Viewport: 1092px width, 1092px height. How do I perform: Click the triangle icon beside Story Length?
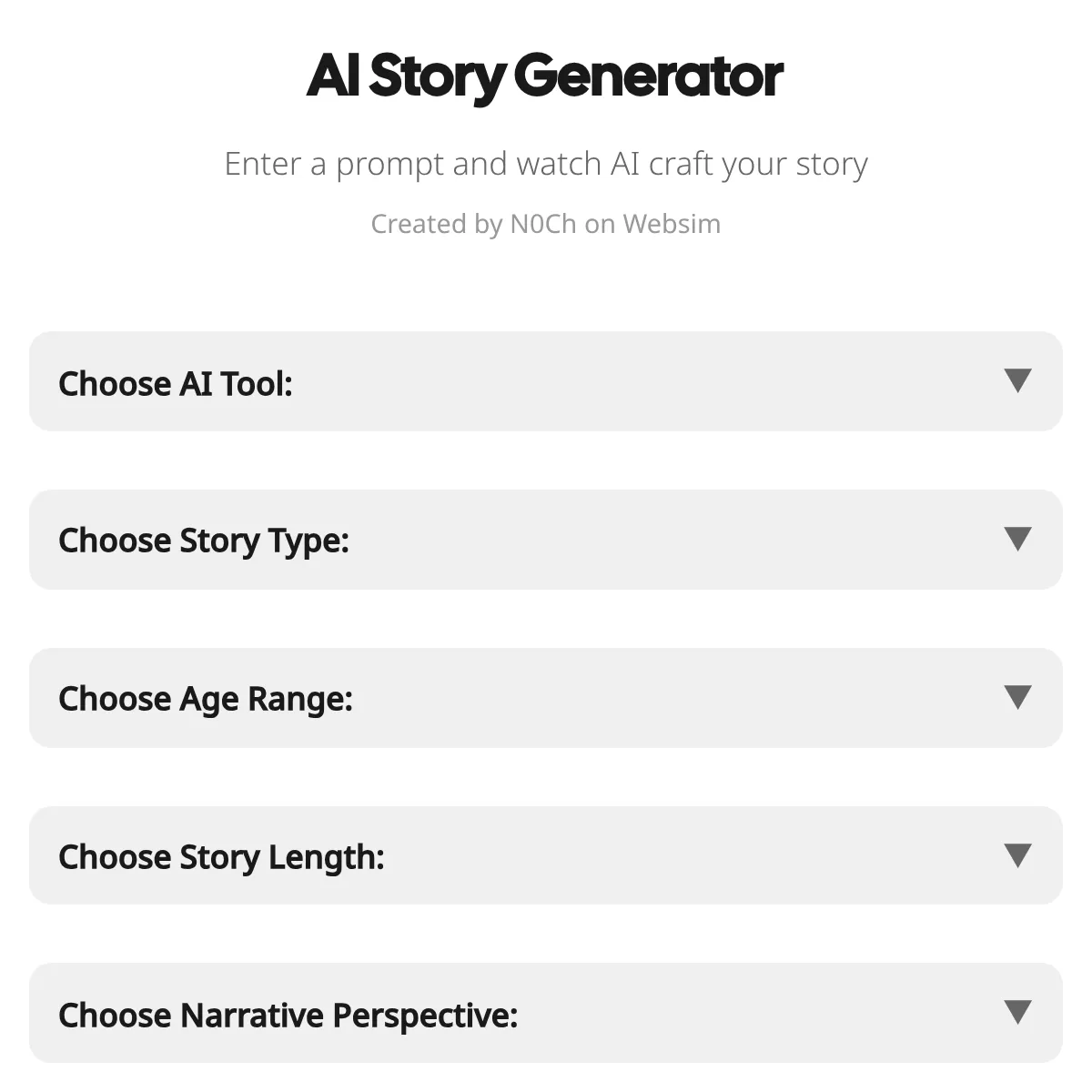pyautogui.click(x=1017, y=855)
